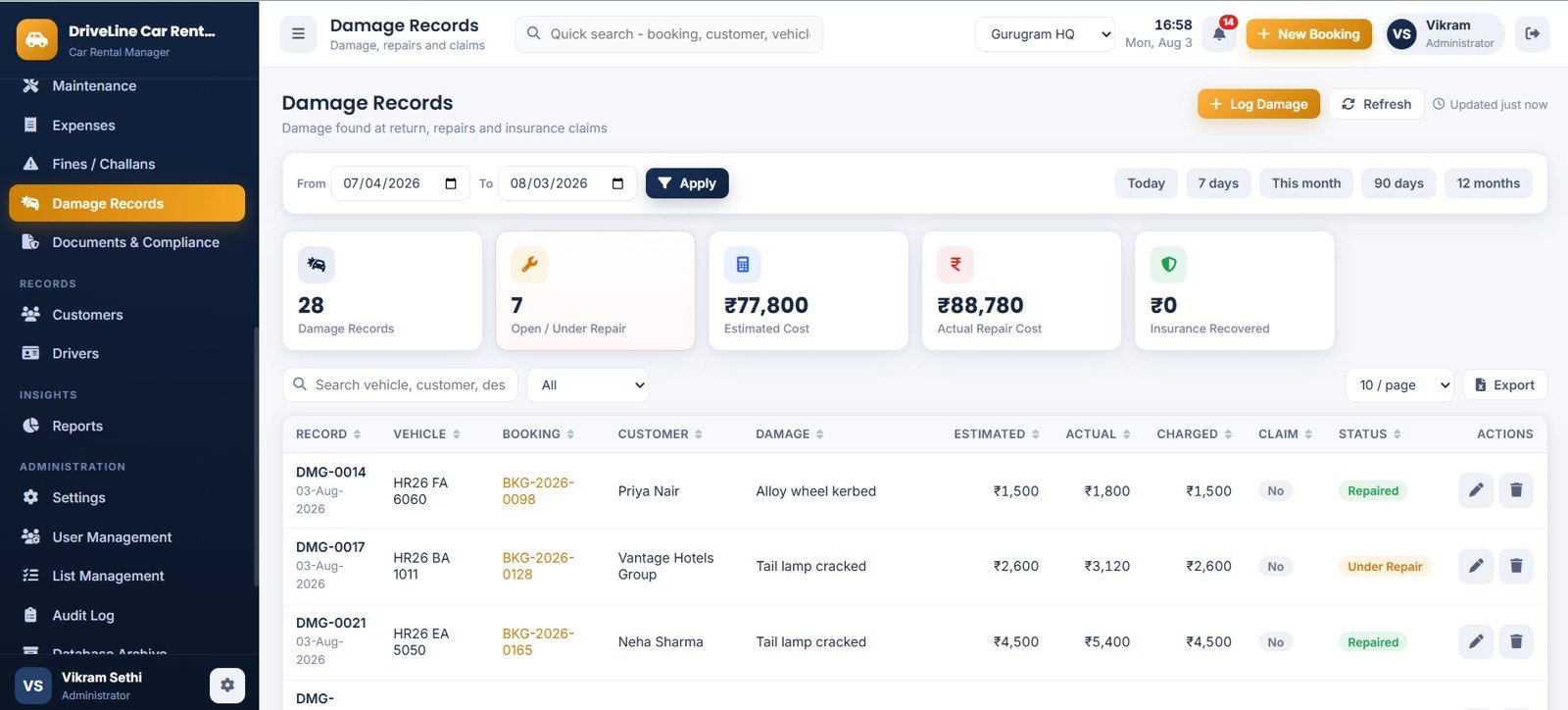Open From date calendar picker
Image resolution: width=1568 pixels, height=710 pixels.
[x=451, y=183]
